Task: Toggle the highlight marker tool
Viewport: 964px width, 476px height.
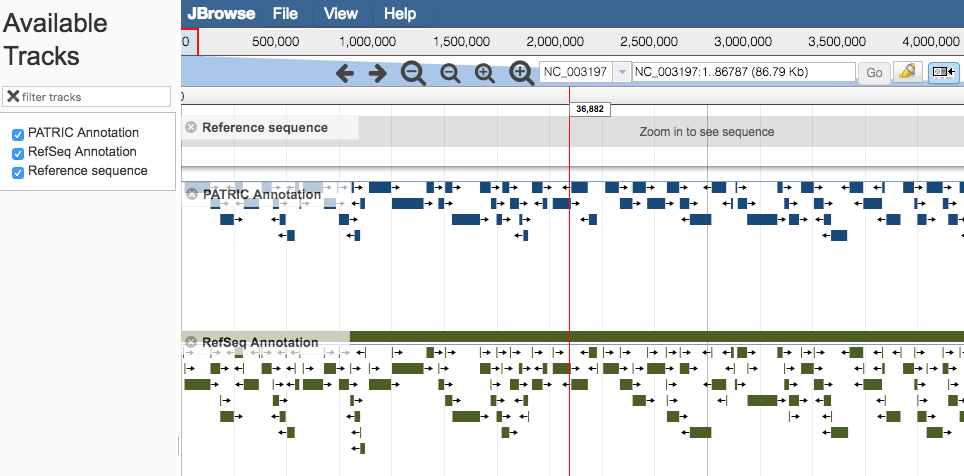Action: coord(907,72)
